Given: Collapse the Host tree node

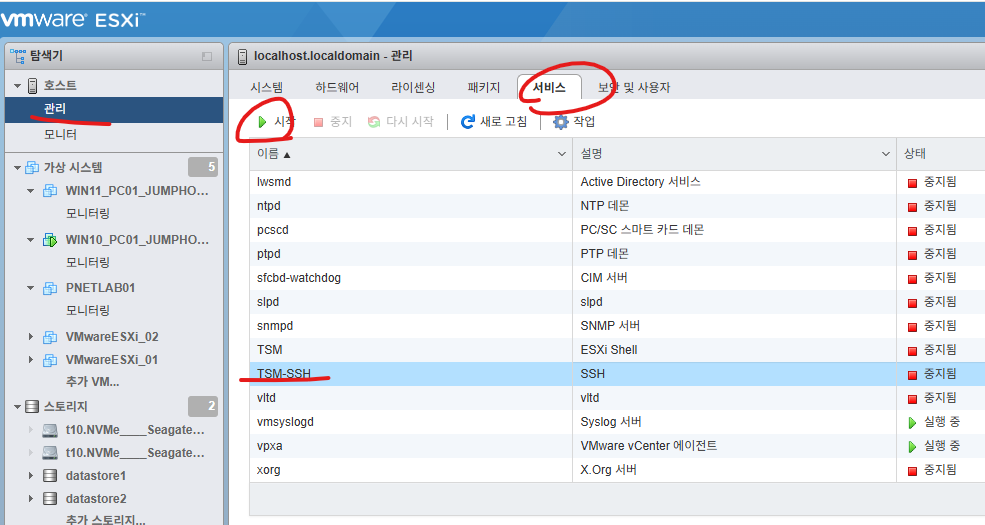Looking at the screenshot, I should click(18, 86).
